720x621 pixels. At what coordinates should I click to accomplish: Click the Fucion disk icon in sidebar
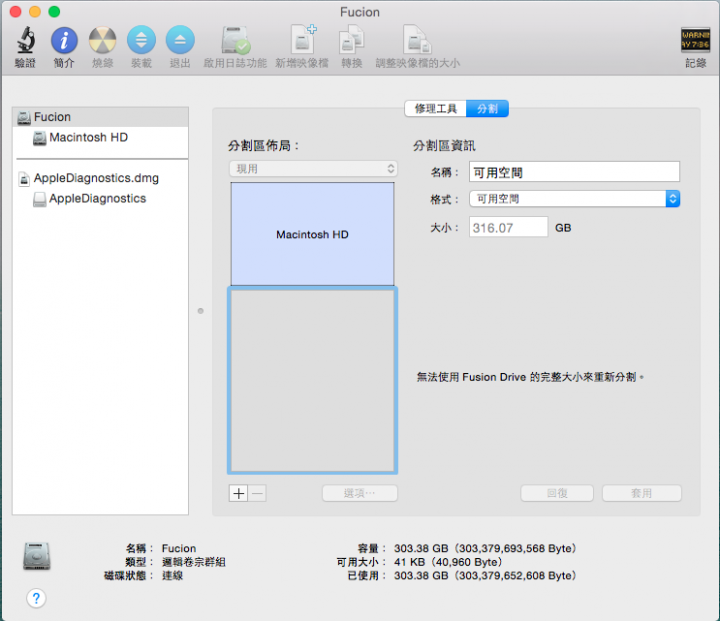click(x=24, y=118)
